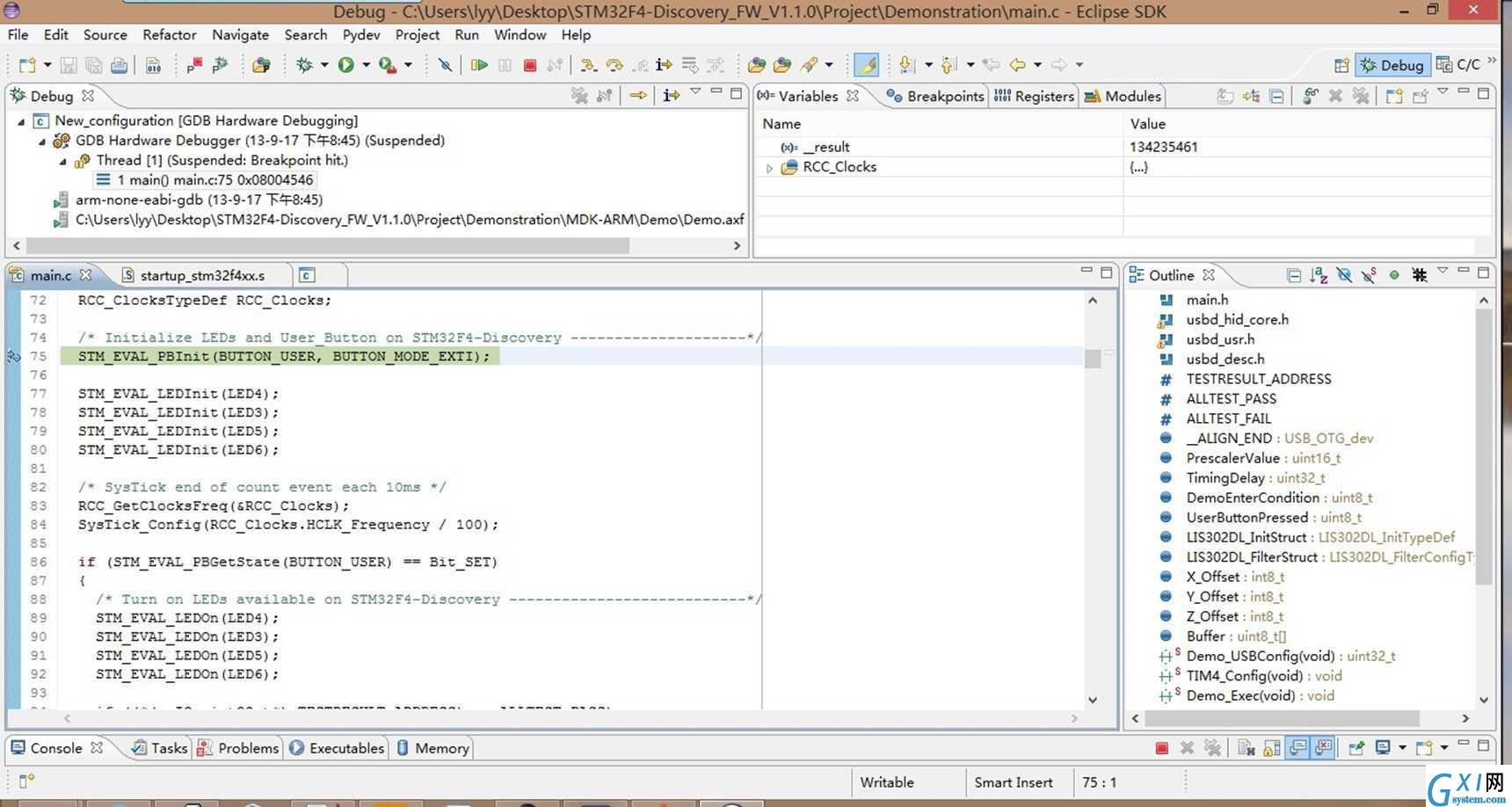Open the Run launch dropdown arrow
Viewport: 1512px width, 807px height.
pyautogui.click(x=366, y=65)
